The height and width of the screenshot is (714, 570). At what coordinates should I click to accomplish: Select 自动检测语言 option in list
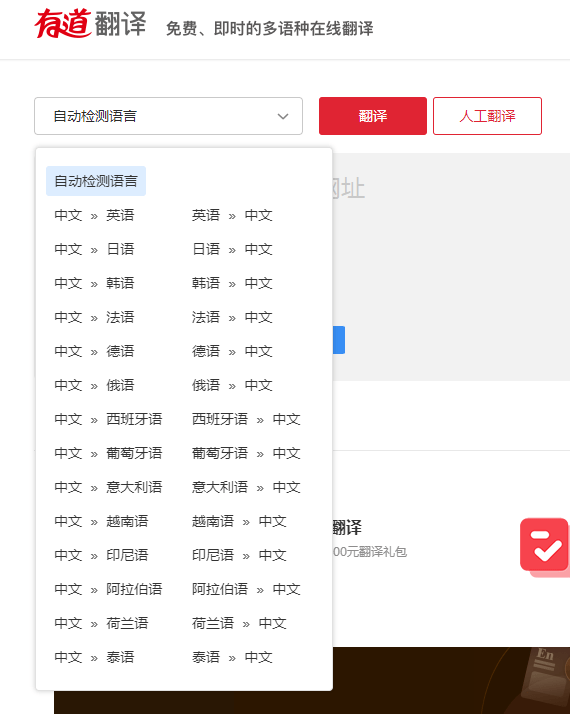pyautogui.click(x=96, y=181)
